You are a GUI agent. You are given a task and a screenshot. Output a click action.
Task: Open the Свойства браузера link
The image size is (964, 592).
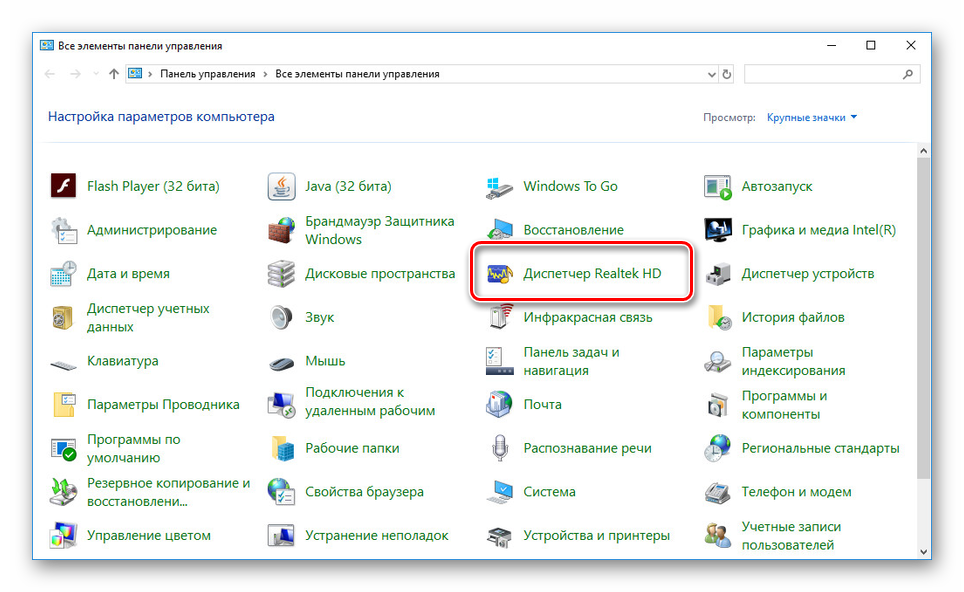(365, 492)
